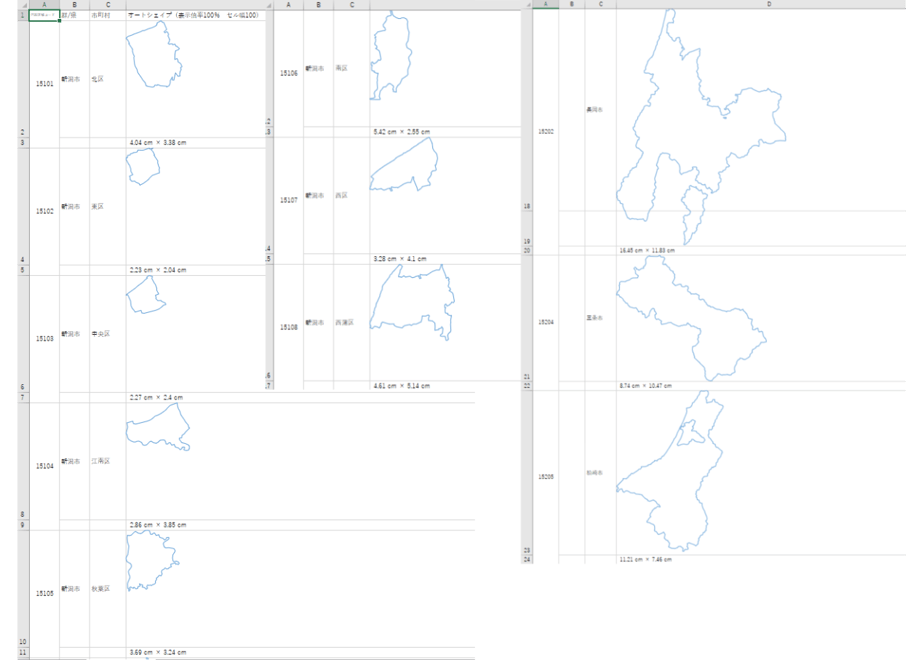Select the outline shape beside code 15208

coord(670,471)
